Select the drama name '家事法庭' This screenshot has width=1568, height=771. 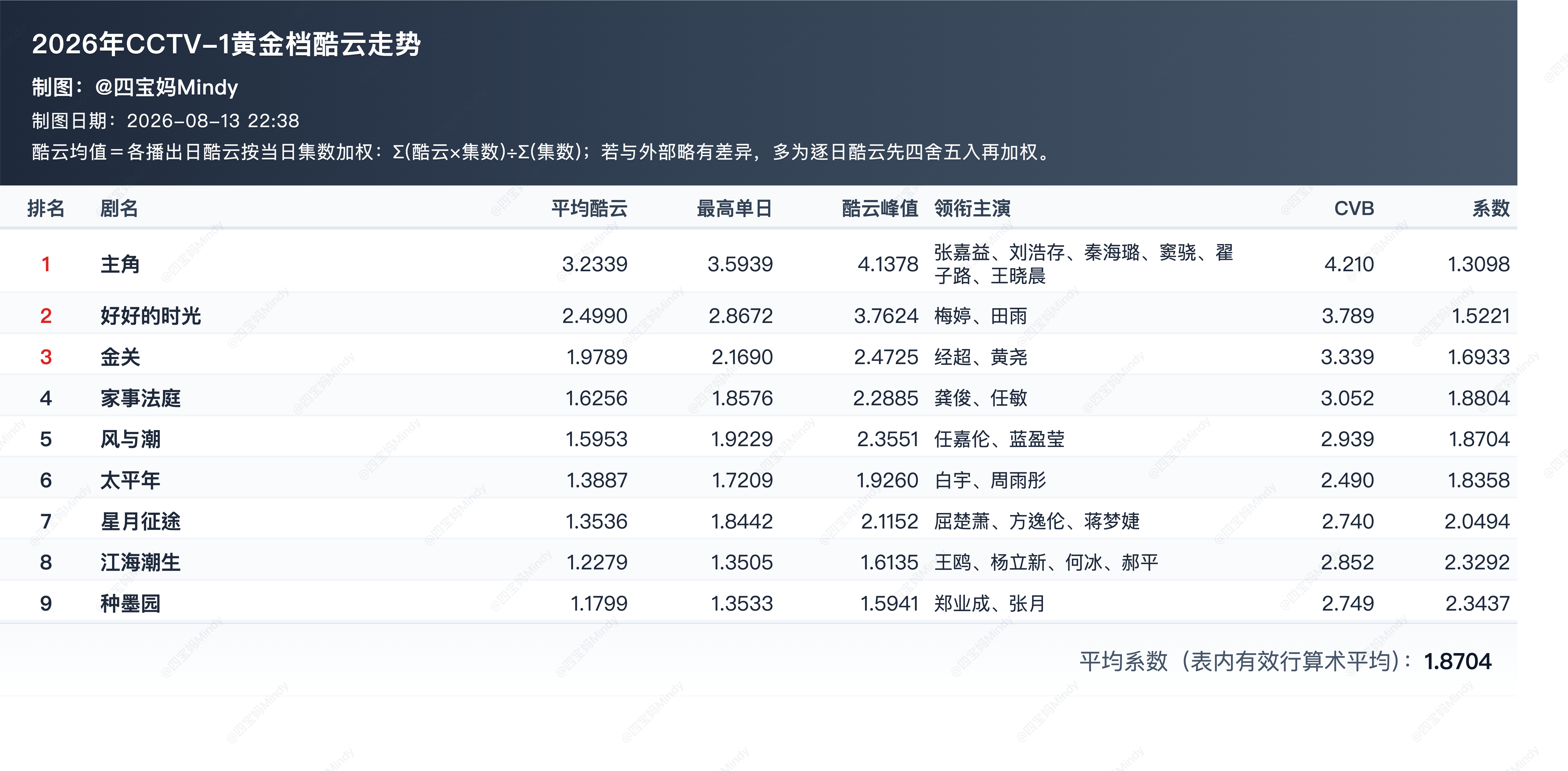tap(141, 398)
